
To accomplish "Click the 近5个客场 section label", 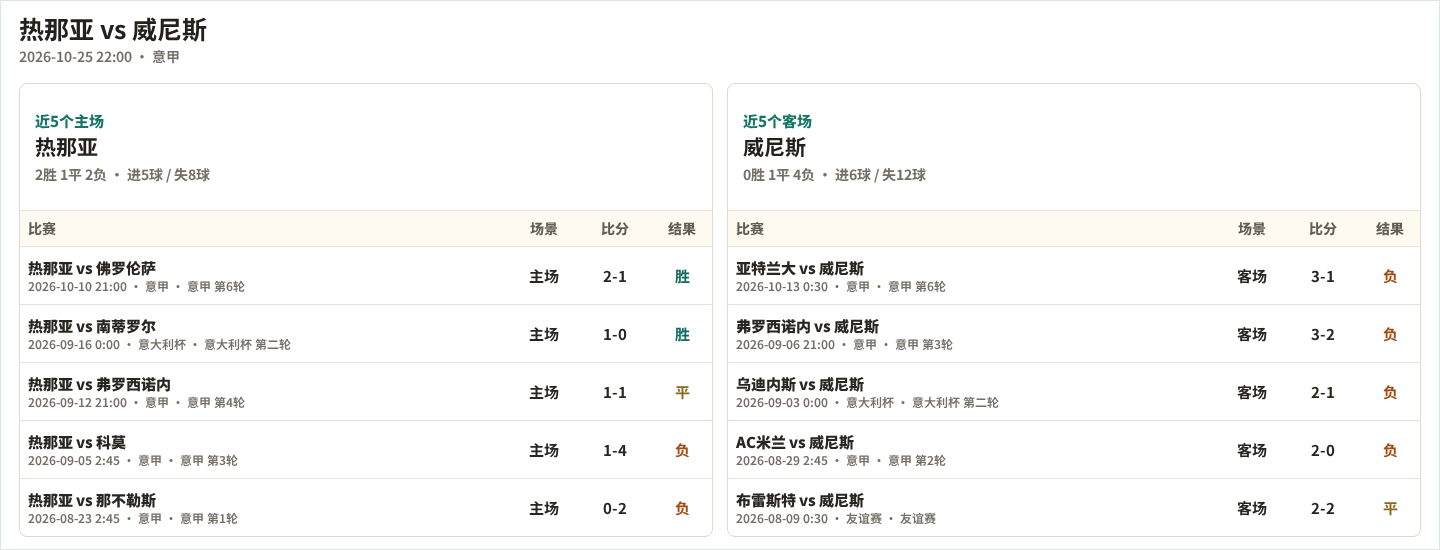I will (x=777, y=121).
